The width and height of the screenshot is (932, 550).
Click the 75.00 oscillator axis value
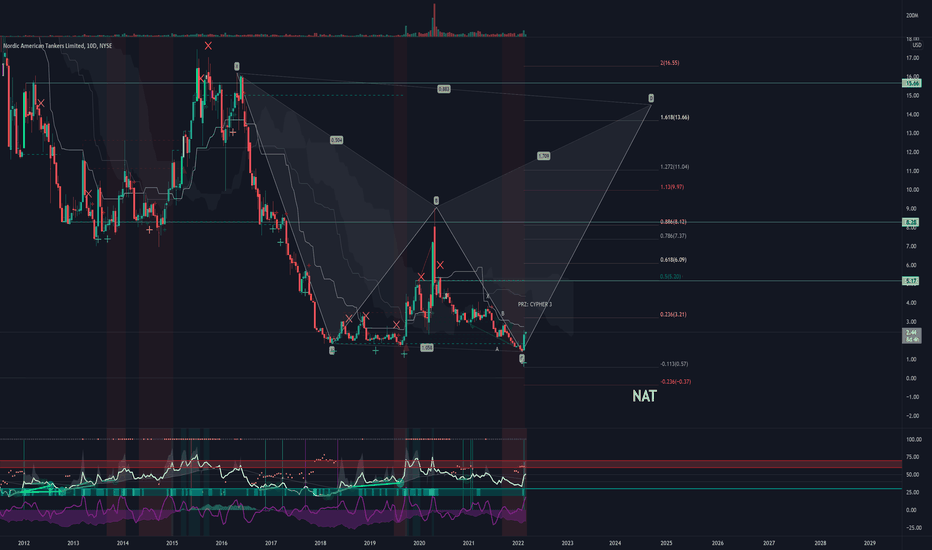pos(914,457)
